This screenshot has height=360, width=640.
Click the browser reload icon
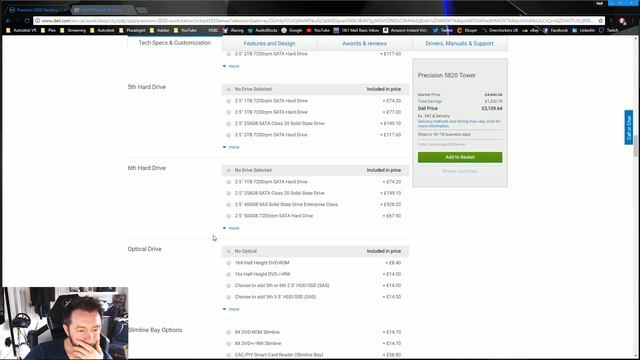(27, 20)
